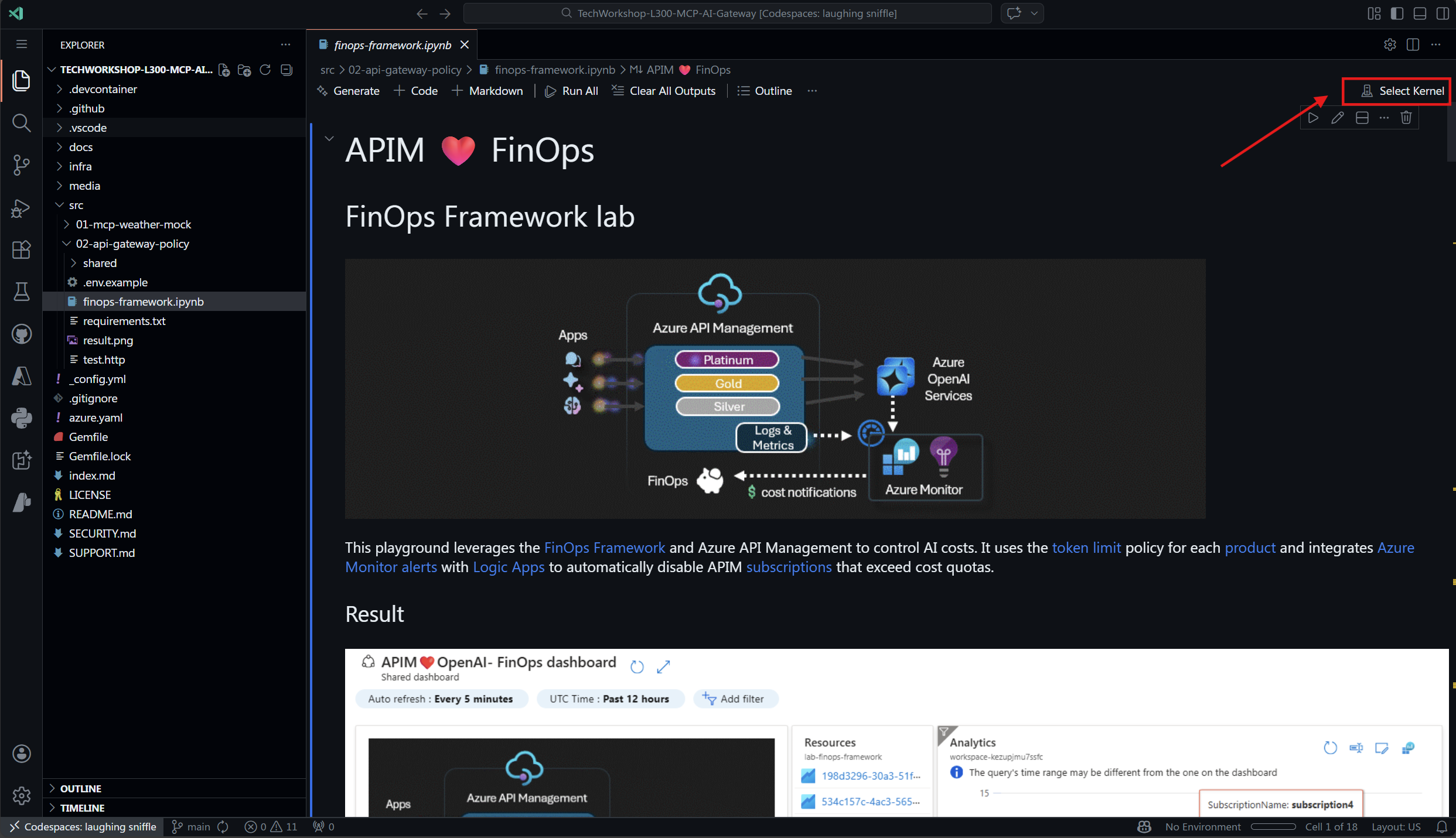This screenshot has height=838, width=1456.
Task: Expand the TIMELINE section
Action: (82, 808)
